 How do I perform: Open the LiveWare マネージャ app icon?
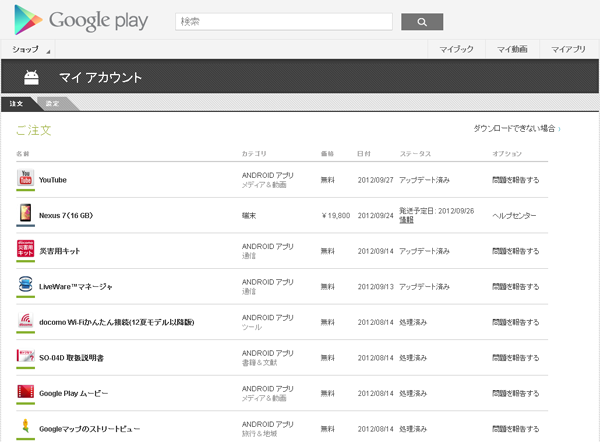pos(26,284)
